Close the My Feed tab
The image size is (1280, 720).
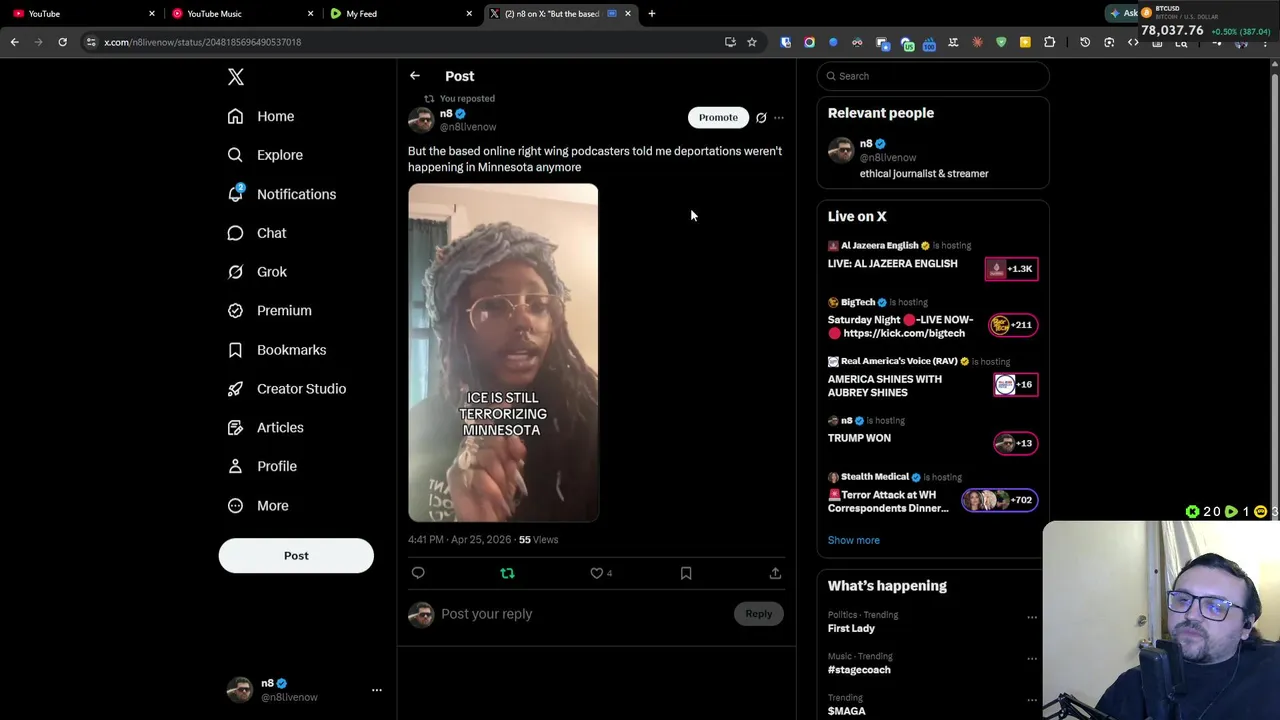(x=469, y=14)
